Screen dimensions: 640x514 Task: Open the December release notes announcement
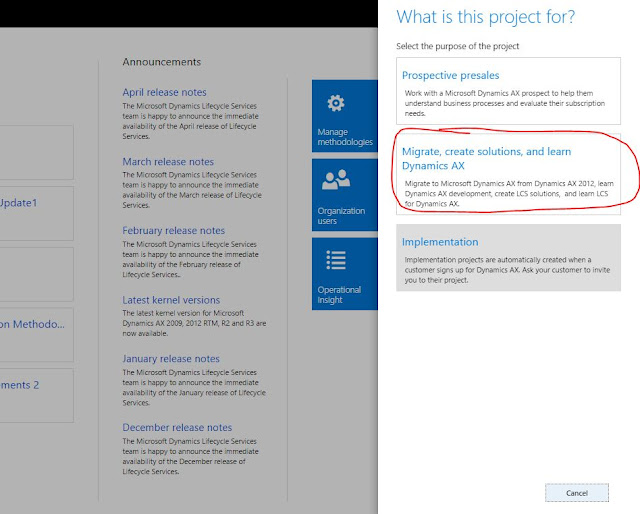coord(177,427)
